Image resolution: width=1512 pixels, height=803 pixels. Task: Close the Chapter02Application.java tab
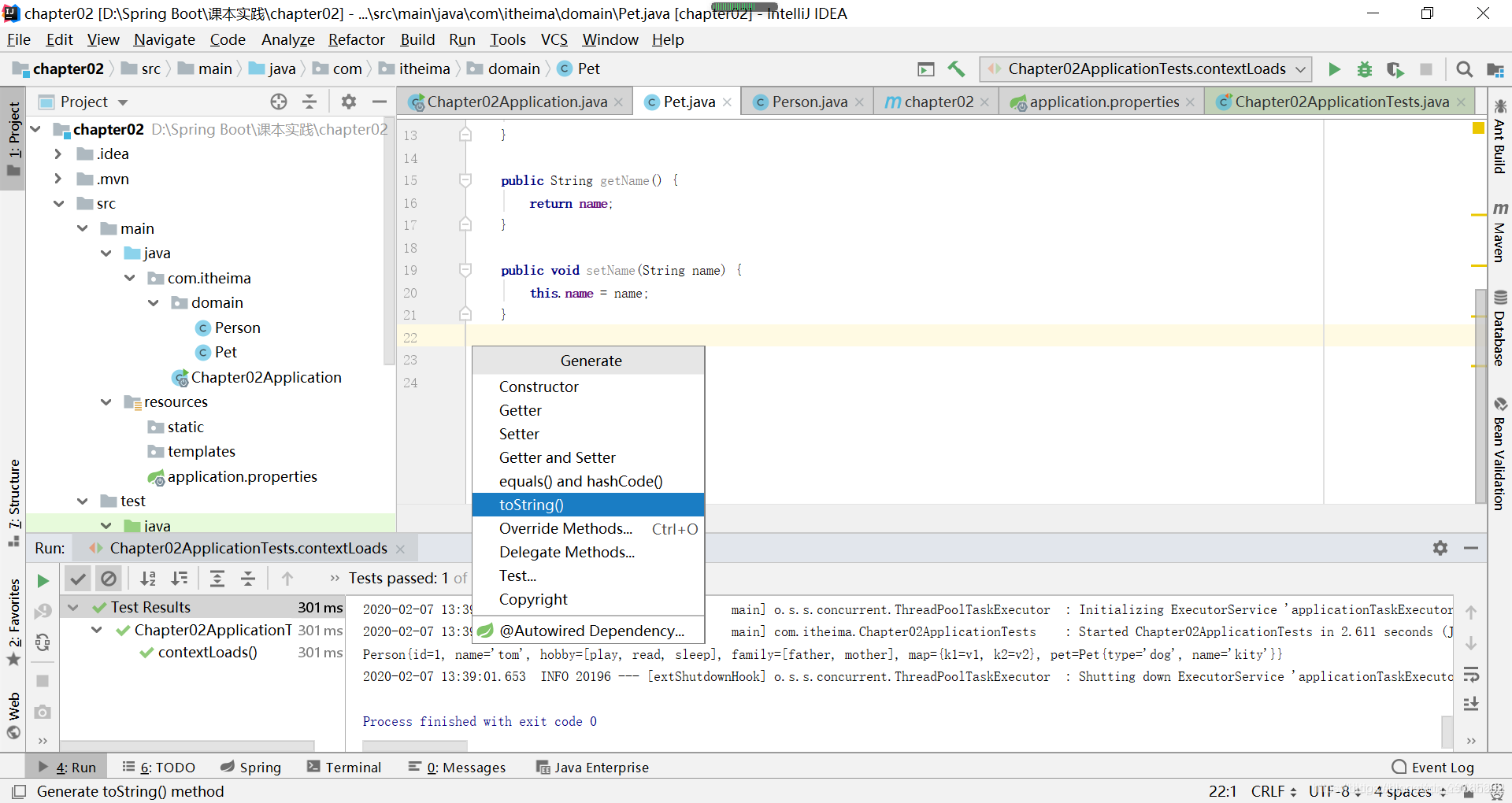pyautogui.click(x=619, y=102)
